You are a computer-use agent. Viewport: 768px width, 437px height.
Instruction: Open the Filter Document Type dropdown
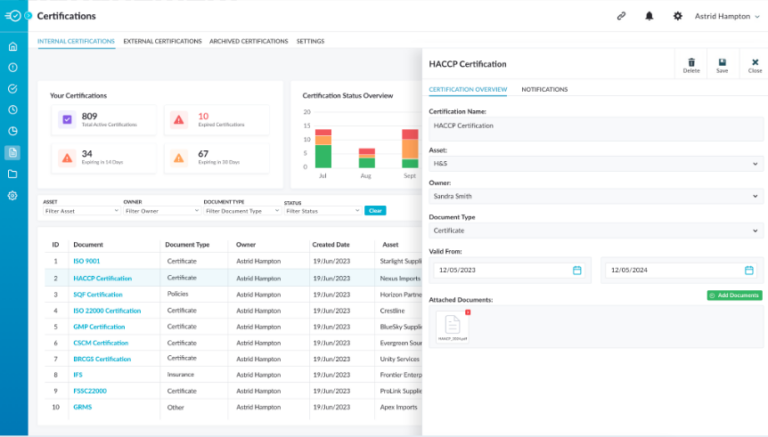(240, 211)
